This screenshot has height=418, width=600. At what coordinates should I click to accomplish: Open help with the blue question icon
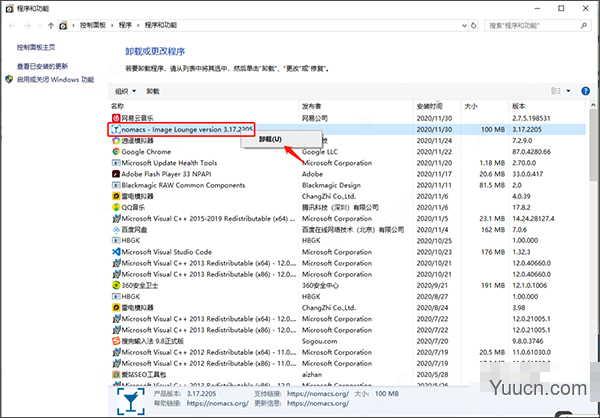(x=585, y=91)
